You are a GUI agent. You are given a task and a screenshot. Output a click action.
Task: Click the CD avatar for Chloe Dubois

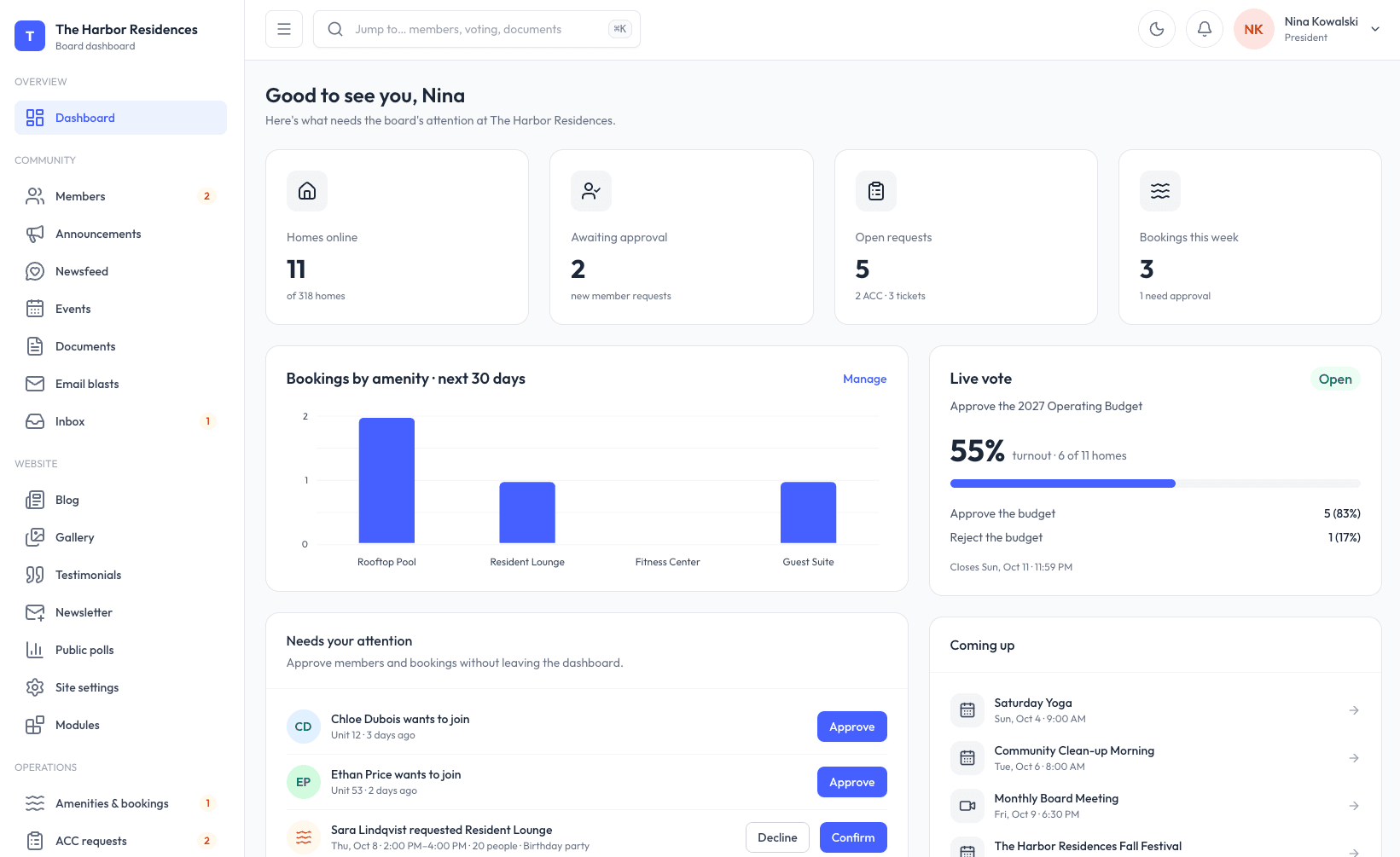pyautogui.click(x=304, y=727)
